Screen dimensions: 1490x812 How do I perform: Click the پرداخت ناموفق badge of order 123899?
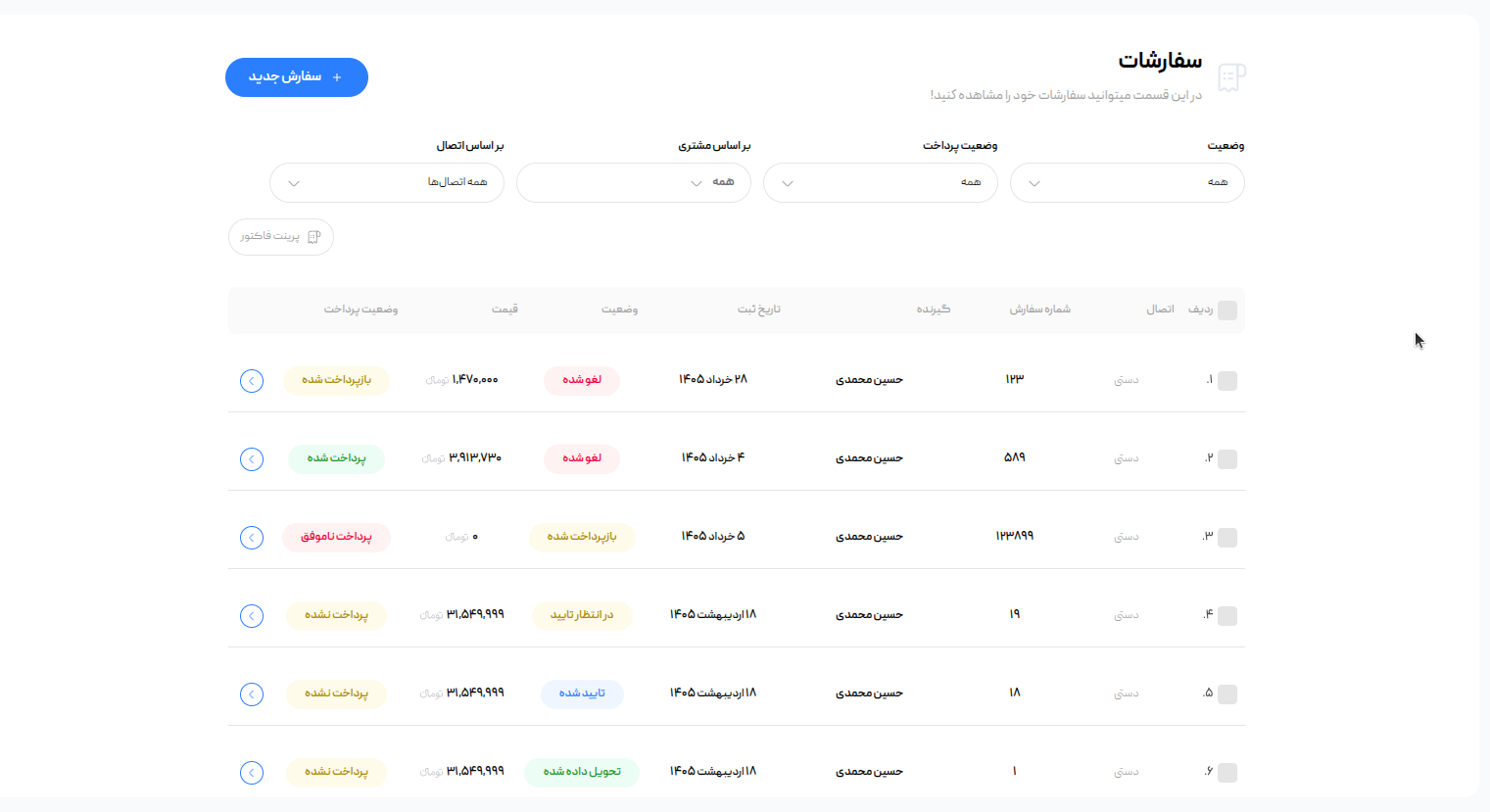336,537
